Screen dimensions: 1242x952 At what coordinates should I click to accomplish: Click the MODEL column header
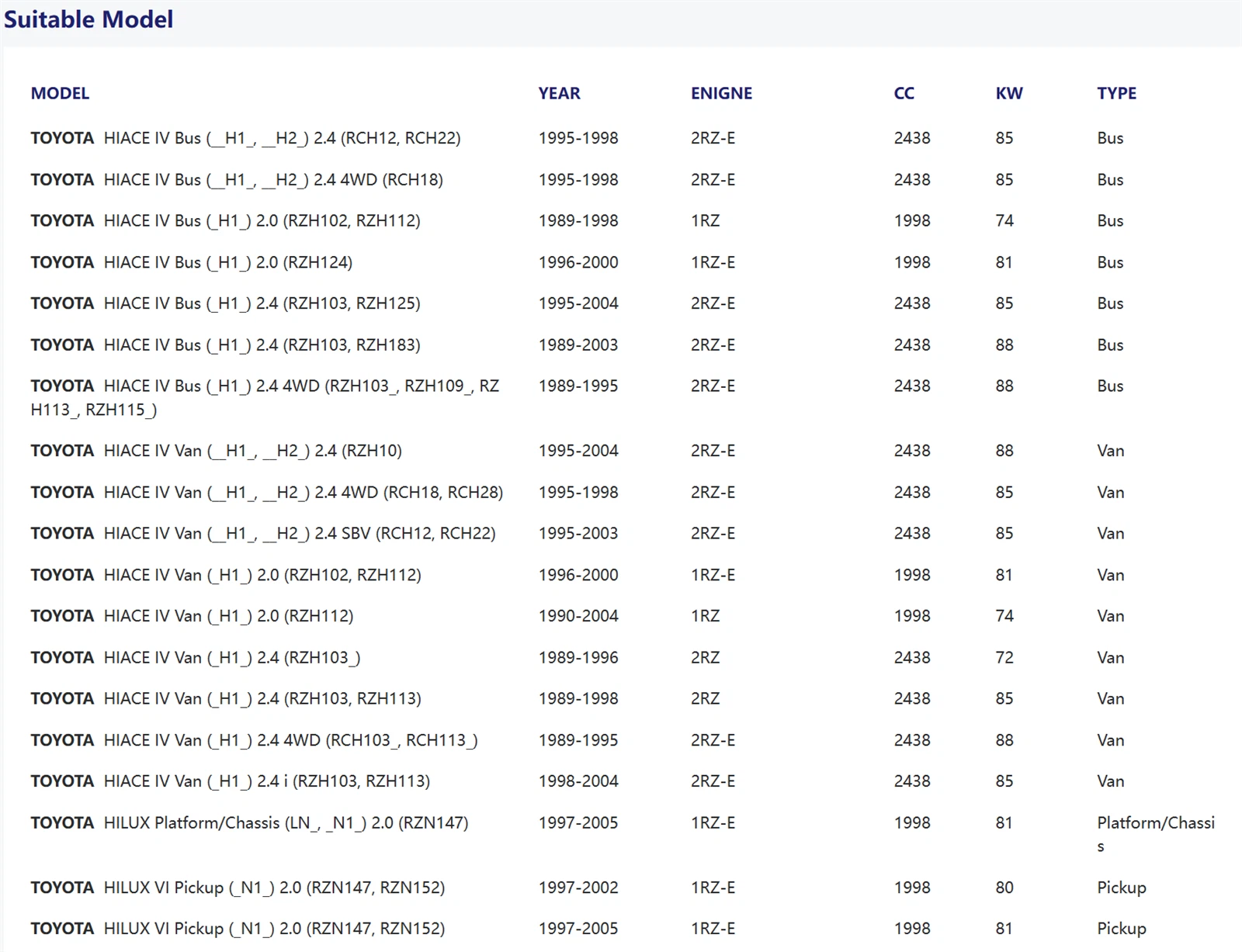coord(60,93)
